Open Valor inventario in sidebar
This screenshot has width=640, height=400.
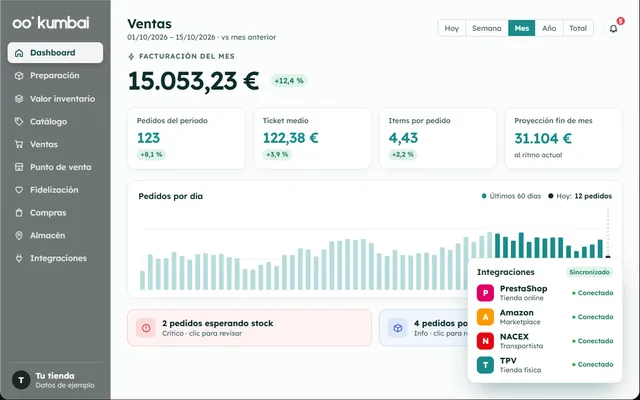point(55,99)
